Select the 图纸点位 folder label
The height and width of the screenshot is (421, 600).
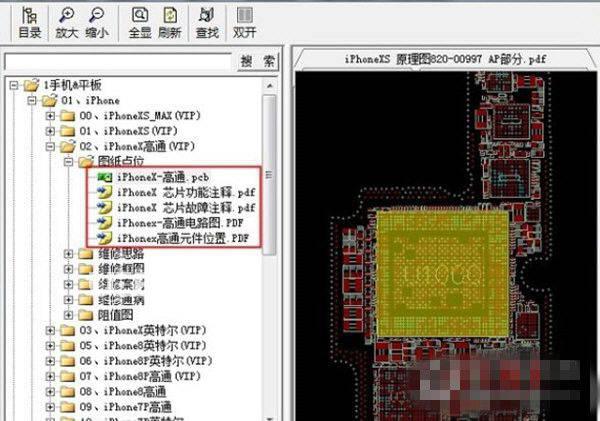pos(121,161)
